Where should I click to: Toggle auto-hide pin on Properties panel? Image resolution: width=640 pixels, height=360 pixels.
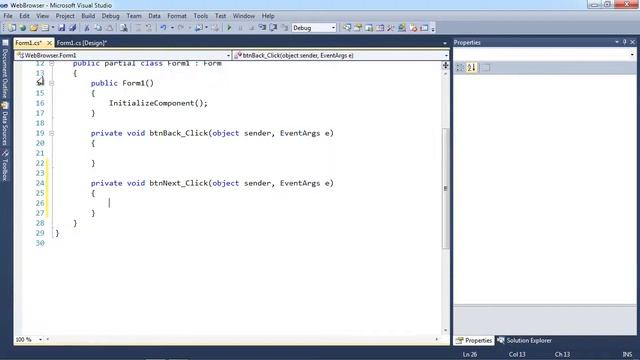click(624, 42)
